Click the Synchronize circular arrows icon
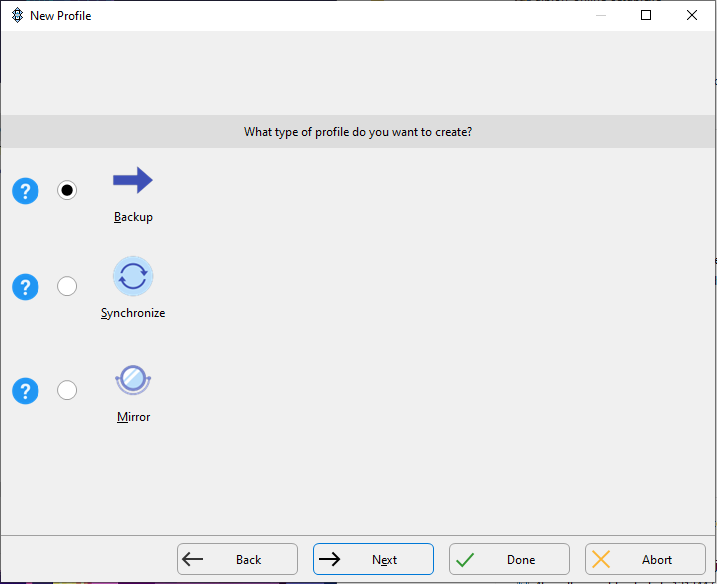The height and width of the screenshot is (584, 717). pos(133,276)
